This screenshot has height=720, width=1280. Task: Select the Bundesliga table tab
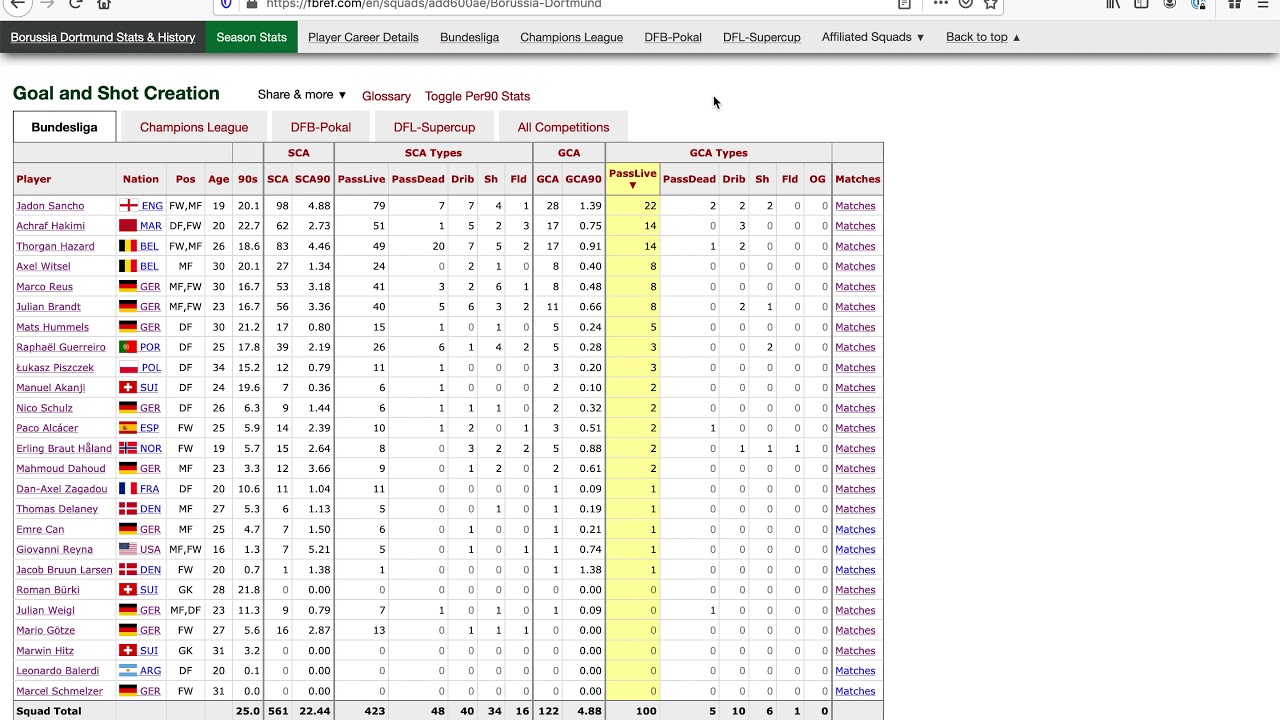click(64, 127)
